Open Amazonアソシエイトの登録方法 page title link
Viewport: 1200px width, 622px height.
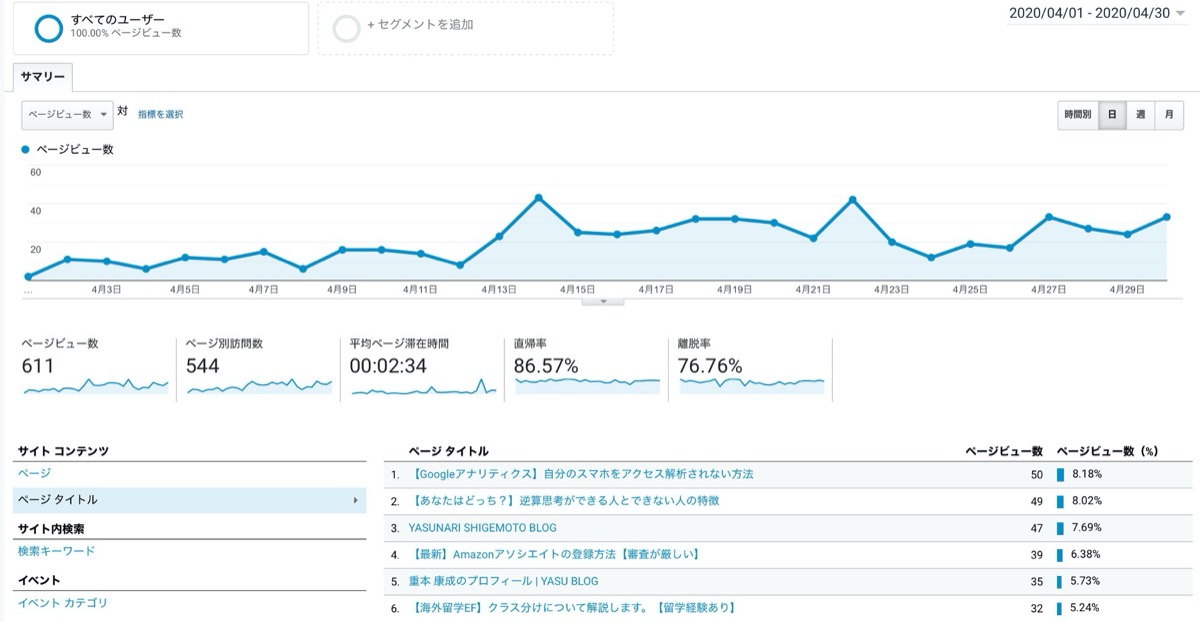tap(555, 554)
